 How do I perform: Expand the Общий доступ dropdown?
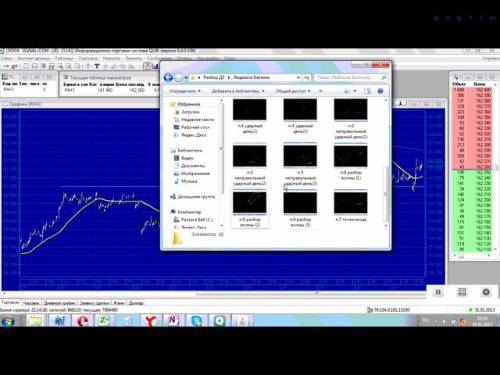tap(293, 91)
